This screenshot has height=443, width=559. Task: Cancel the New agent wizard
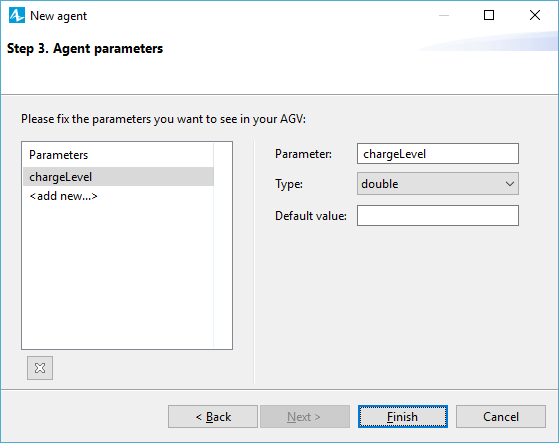coord(501,416)
